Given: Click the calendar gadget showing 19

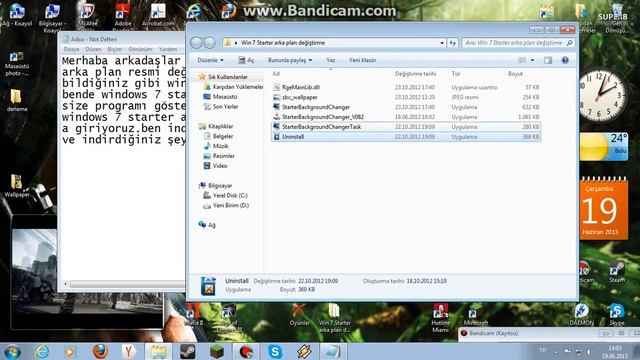Looking at the screenshot, I should (x=604, y=209).
